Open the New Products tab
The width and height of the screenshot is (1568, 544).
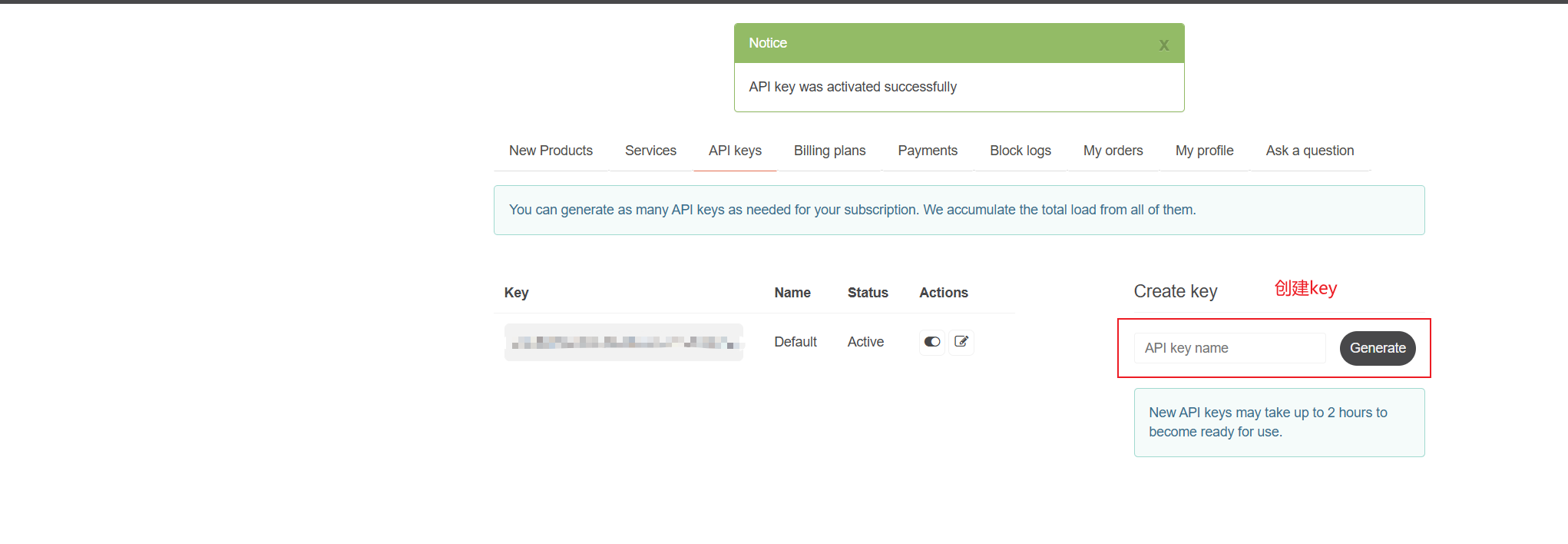pos(551,151)
